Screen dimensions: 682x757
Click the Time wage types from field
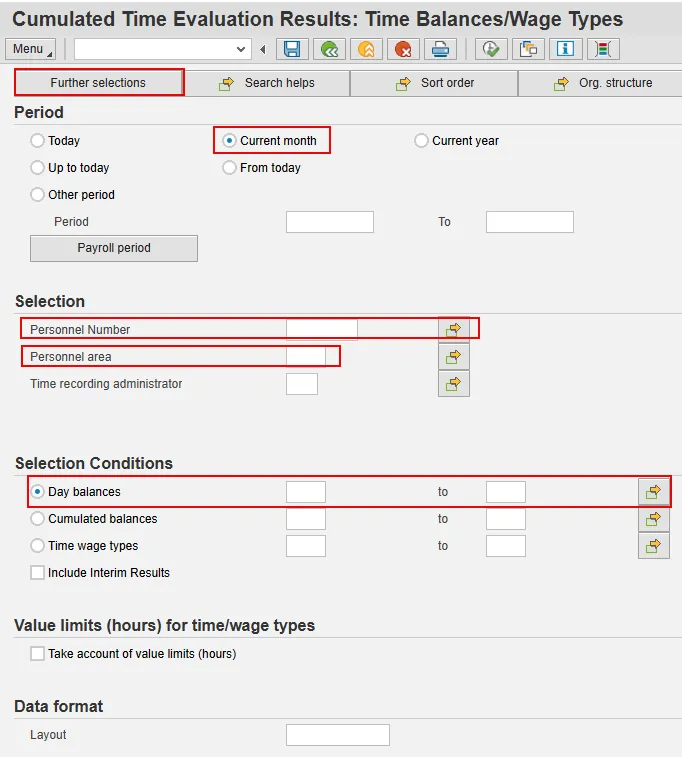coord(306,546)
